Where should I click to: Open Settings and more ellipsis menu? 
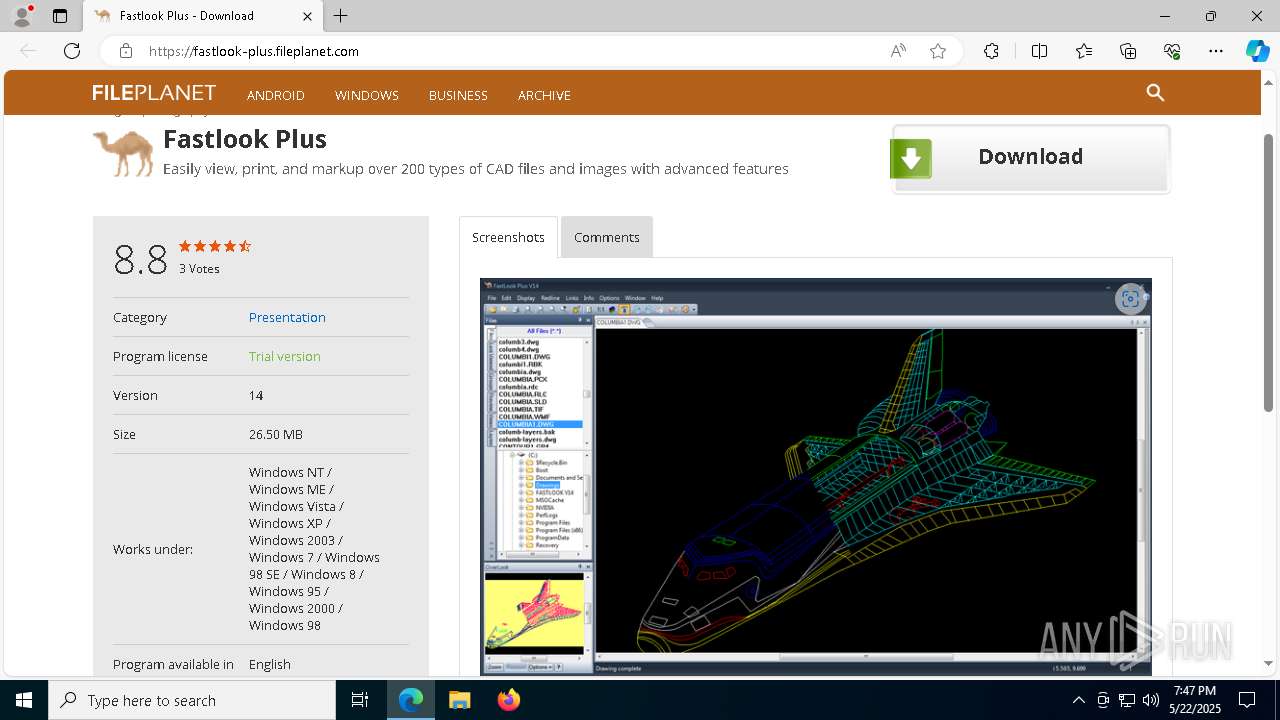tap(1216, 51)
